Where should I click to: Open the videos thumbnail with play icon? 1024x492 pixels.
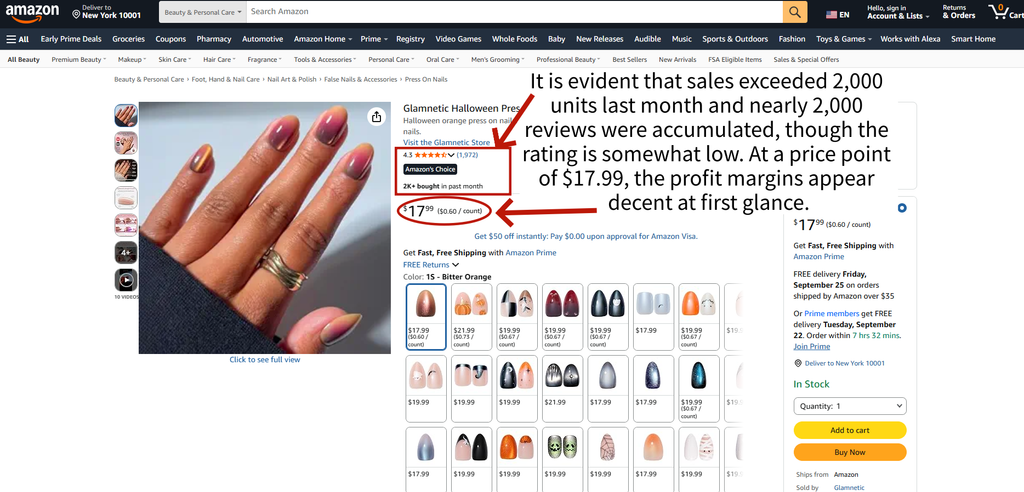(126, 280)
